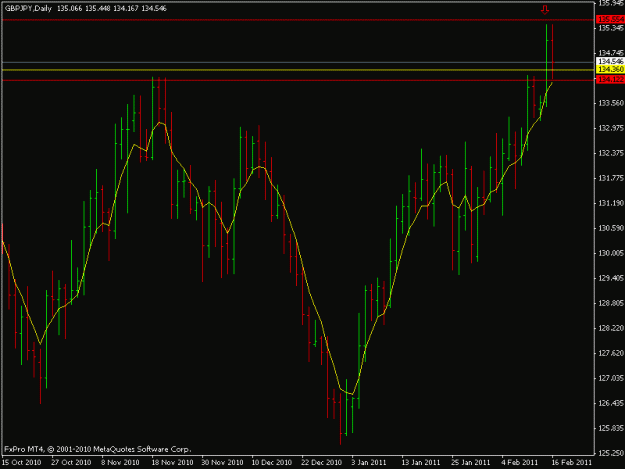Image resolution: width=625 pixels, height=469 pixels.
Task: Click the 131.775 price axis label
Action: (611, 178)
